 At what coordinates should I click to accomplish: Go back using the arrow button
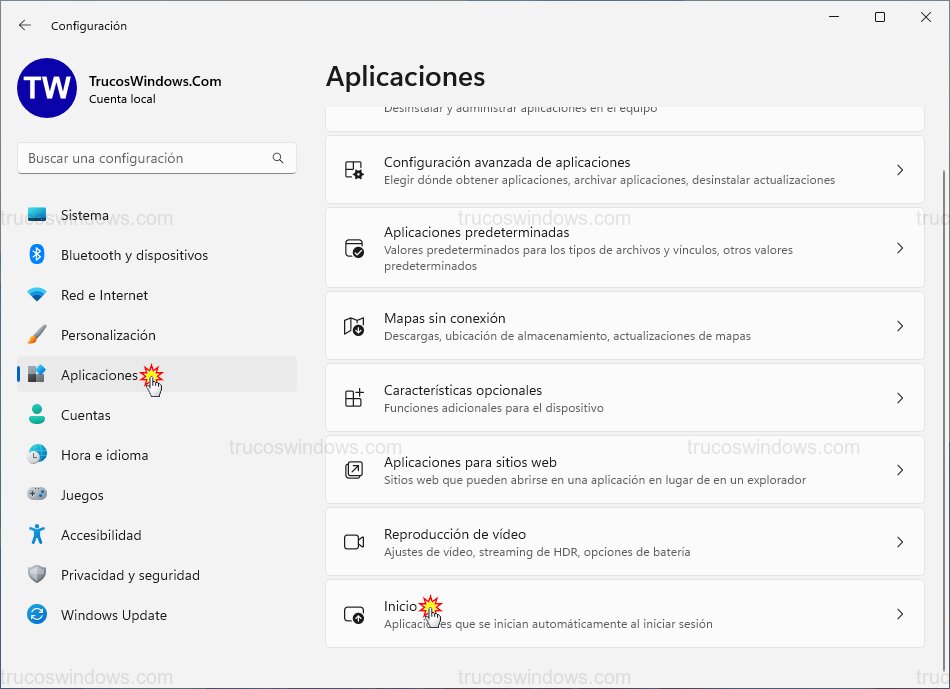pos(25,25)
